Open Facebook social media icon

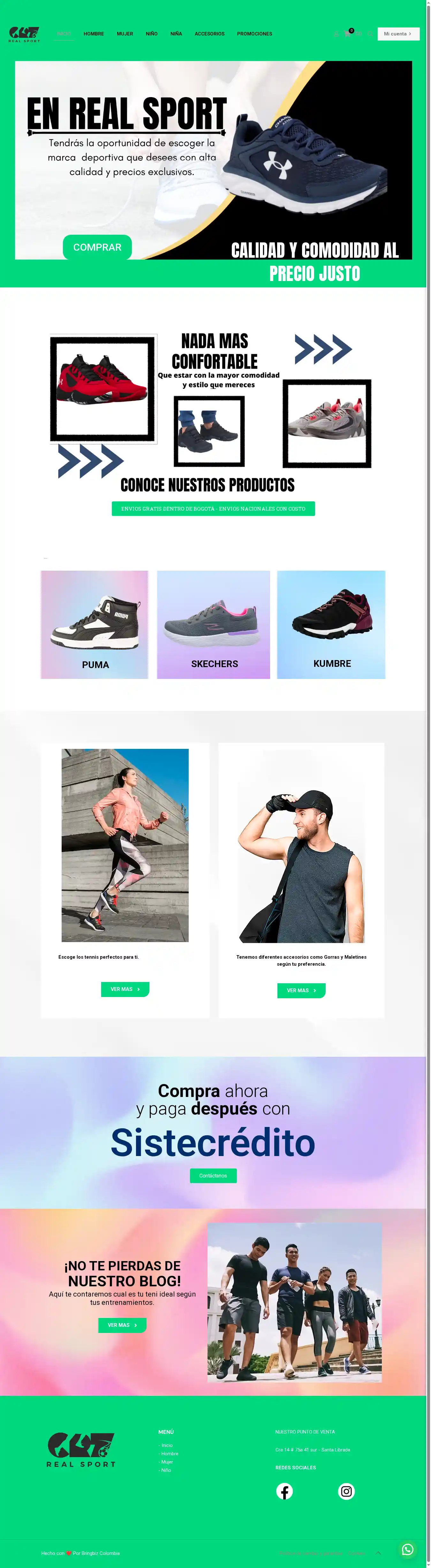pos(284,1491)
